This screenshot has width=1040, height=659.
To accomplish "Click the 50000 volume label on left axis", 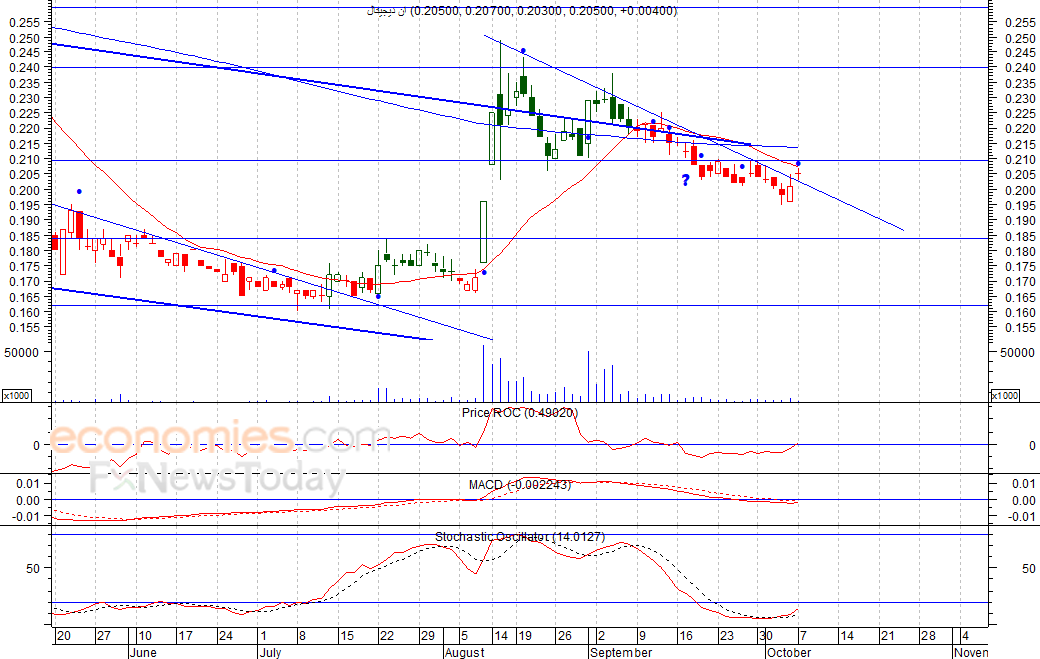I will coord(21,353).
